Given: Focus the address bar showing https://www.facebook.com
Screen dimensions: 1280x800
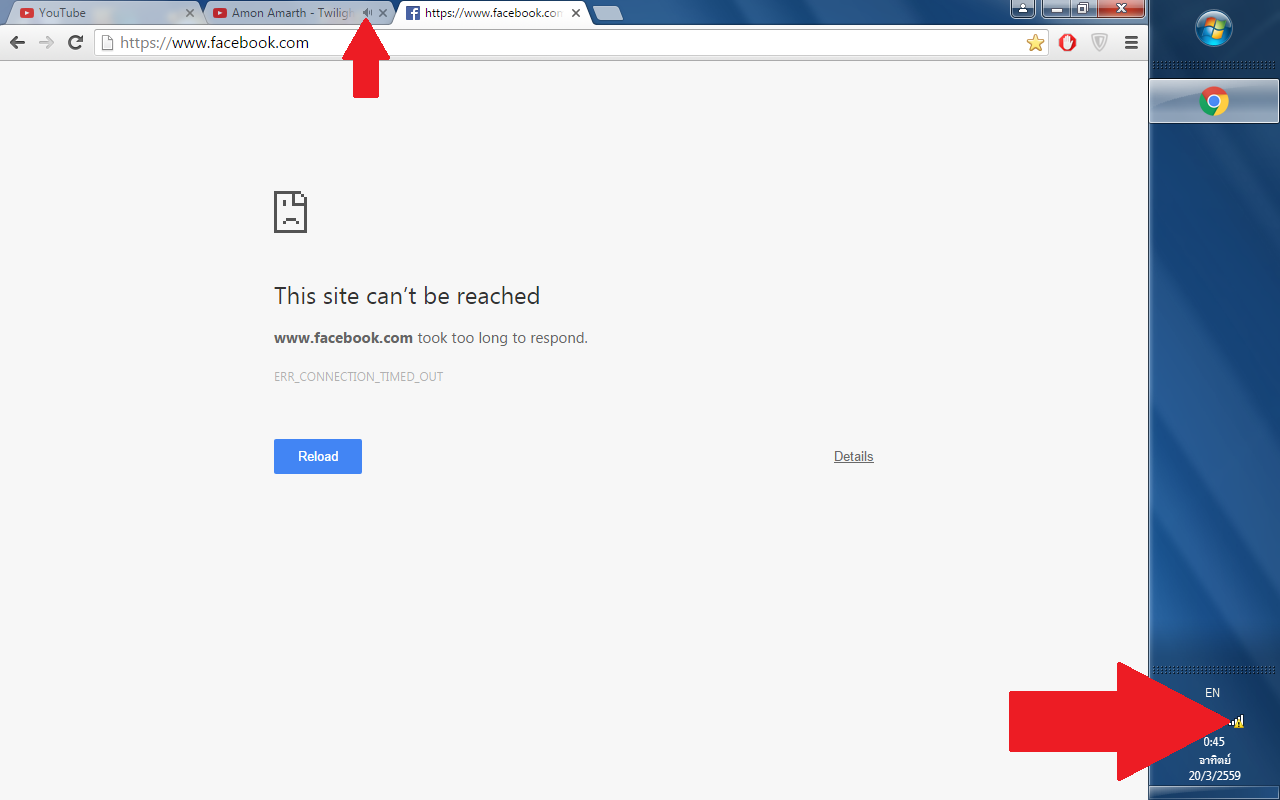Looking at the screenshot, I should pyautogui.click(x=571, y=42).
